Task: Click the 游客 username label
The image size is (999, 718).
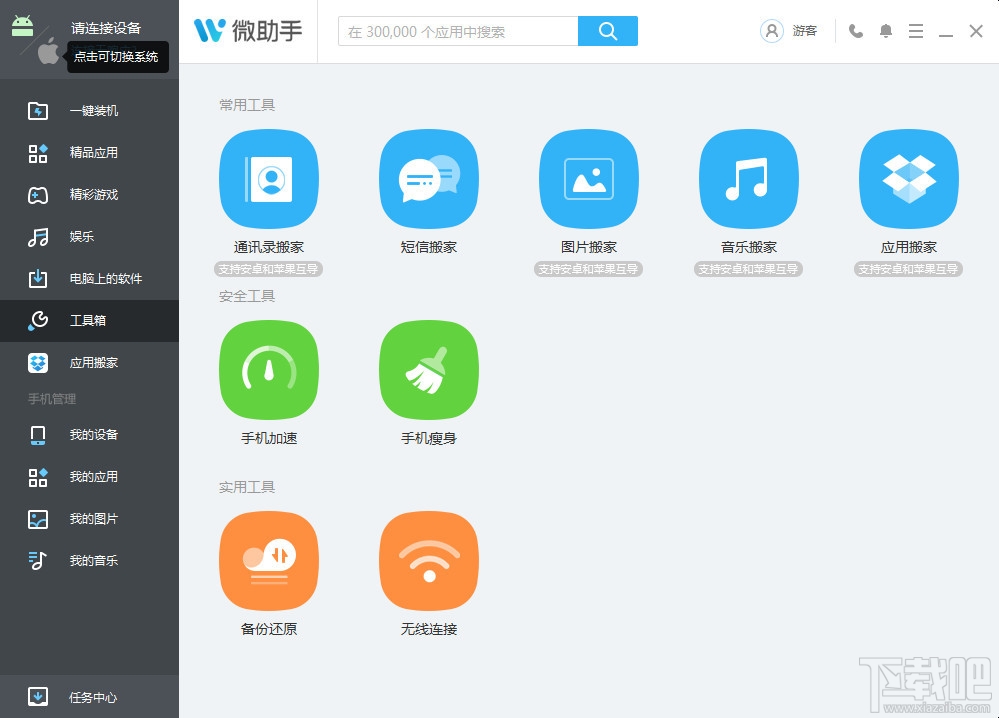Action: (x=805, y=31)
